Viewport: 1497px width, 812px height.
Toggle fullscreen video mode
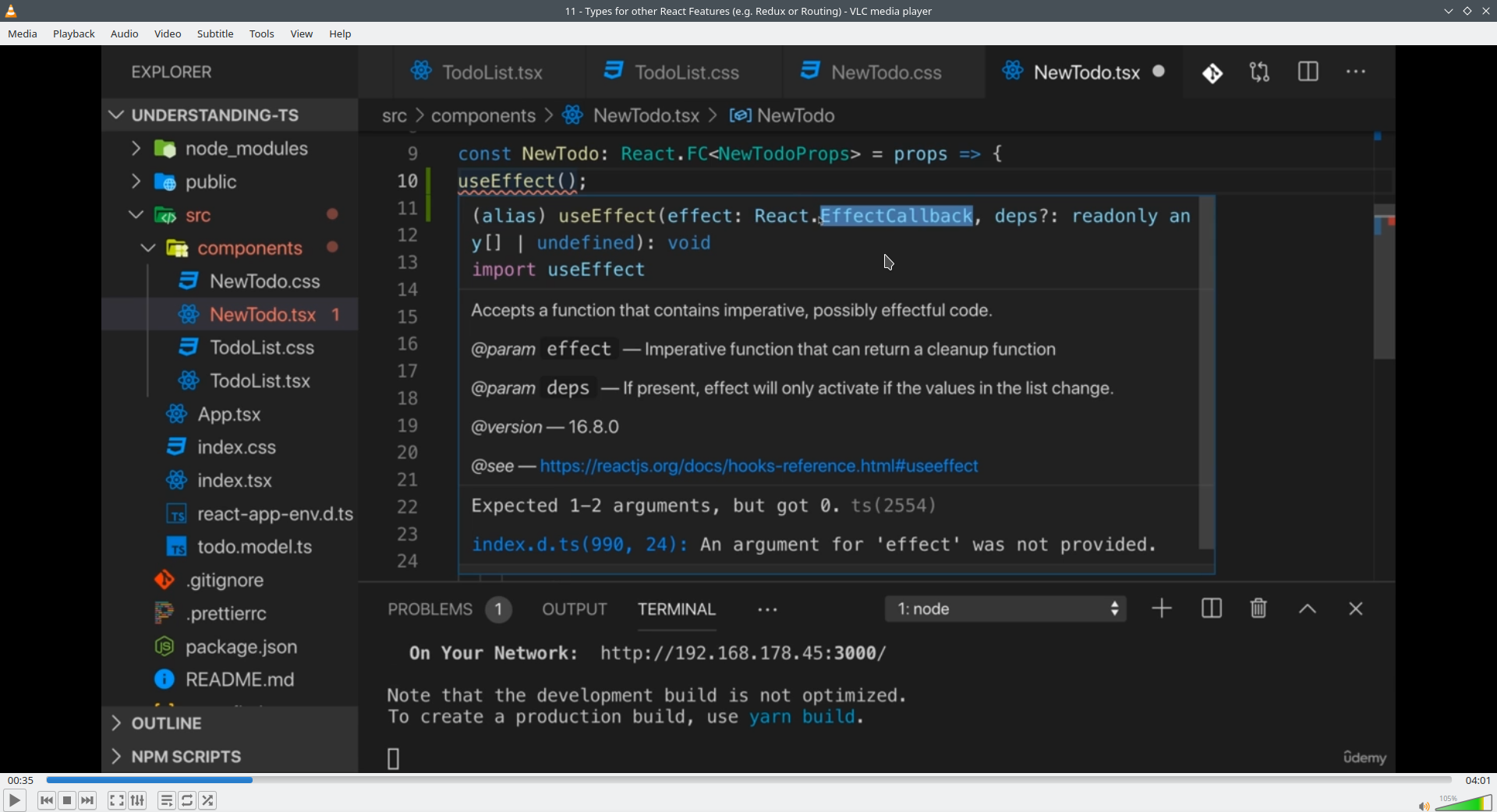point(117,800)
